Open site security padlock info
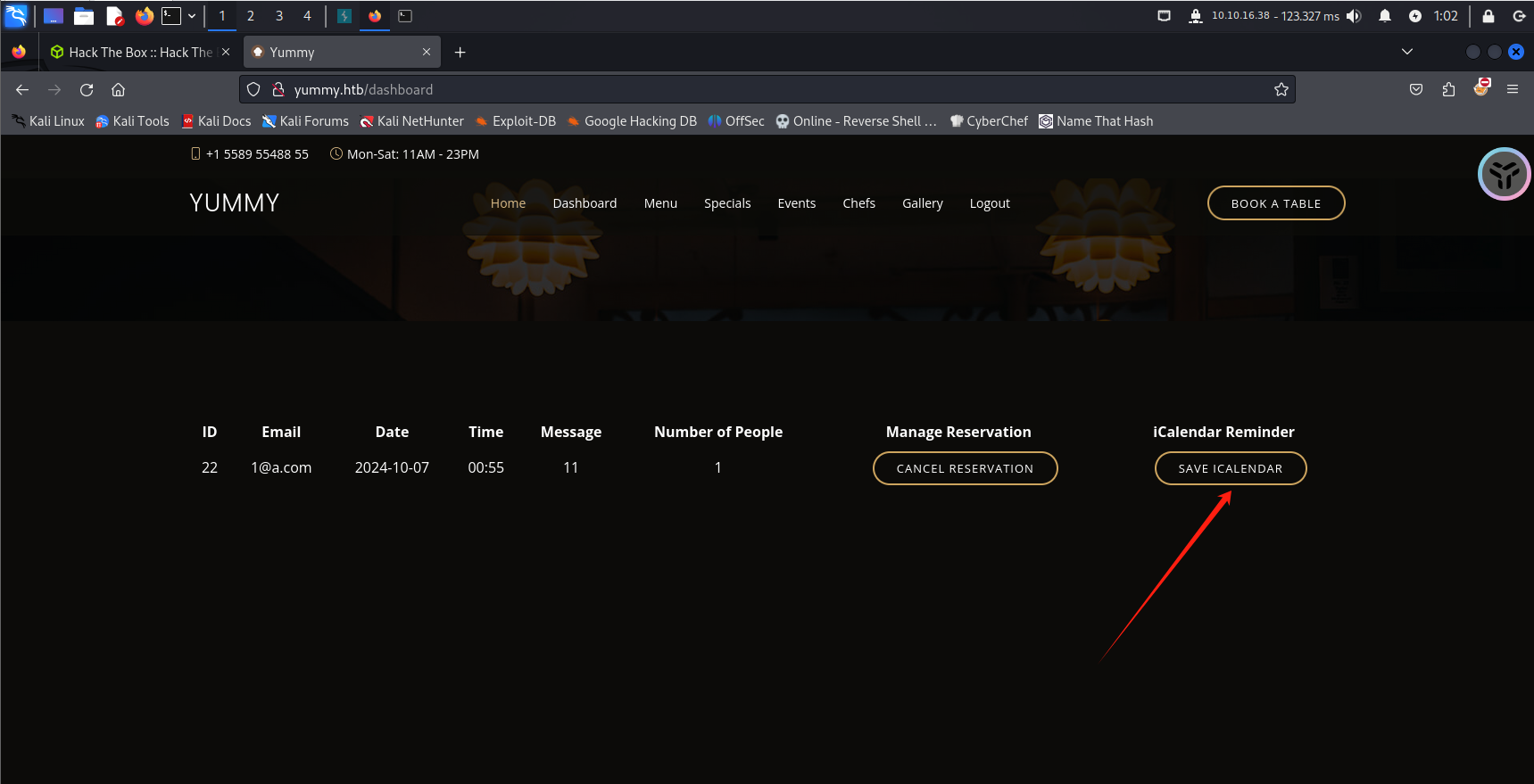Image resolution: width=1534 pixels, height=784 pixels. coord(278,89)
